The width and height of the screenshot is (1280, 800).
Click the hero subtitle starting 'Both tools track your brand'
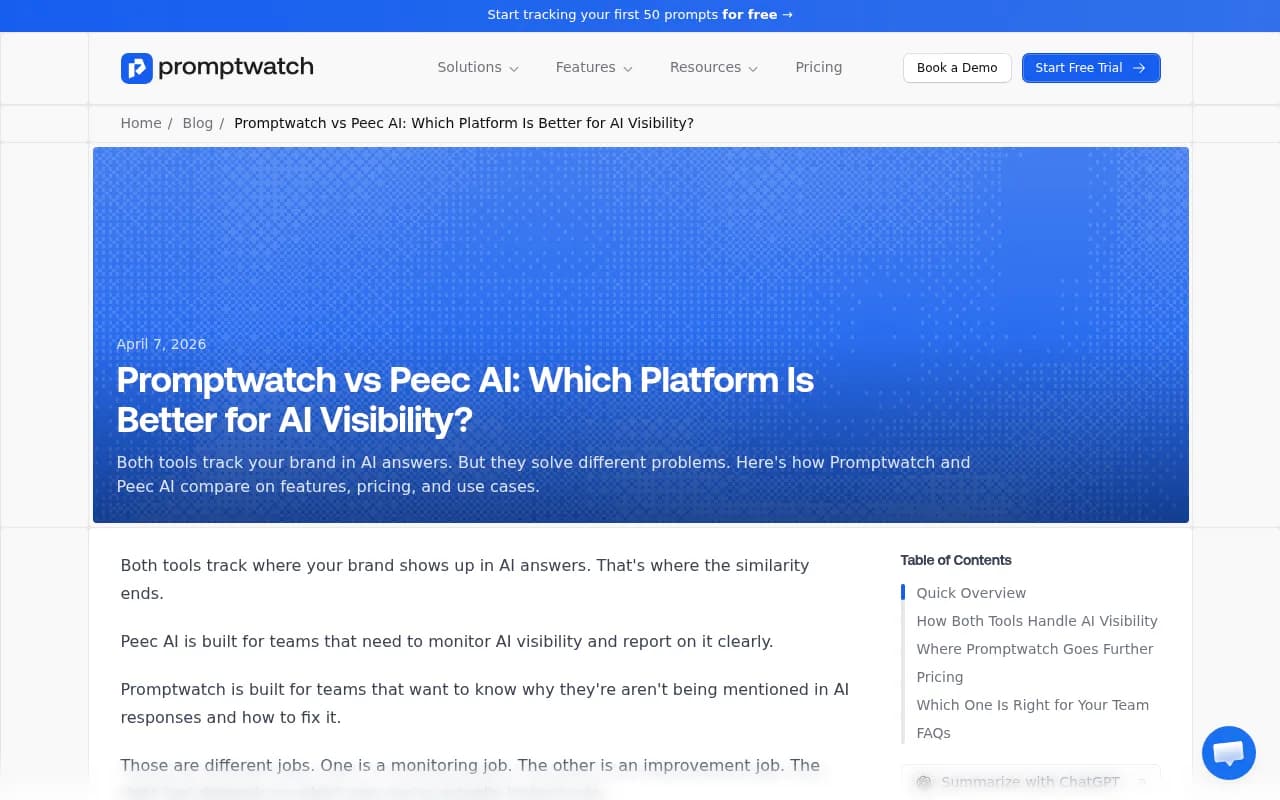[x=543, y=475]
